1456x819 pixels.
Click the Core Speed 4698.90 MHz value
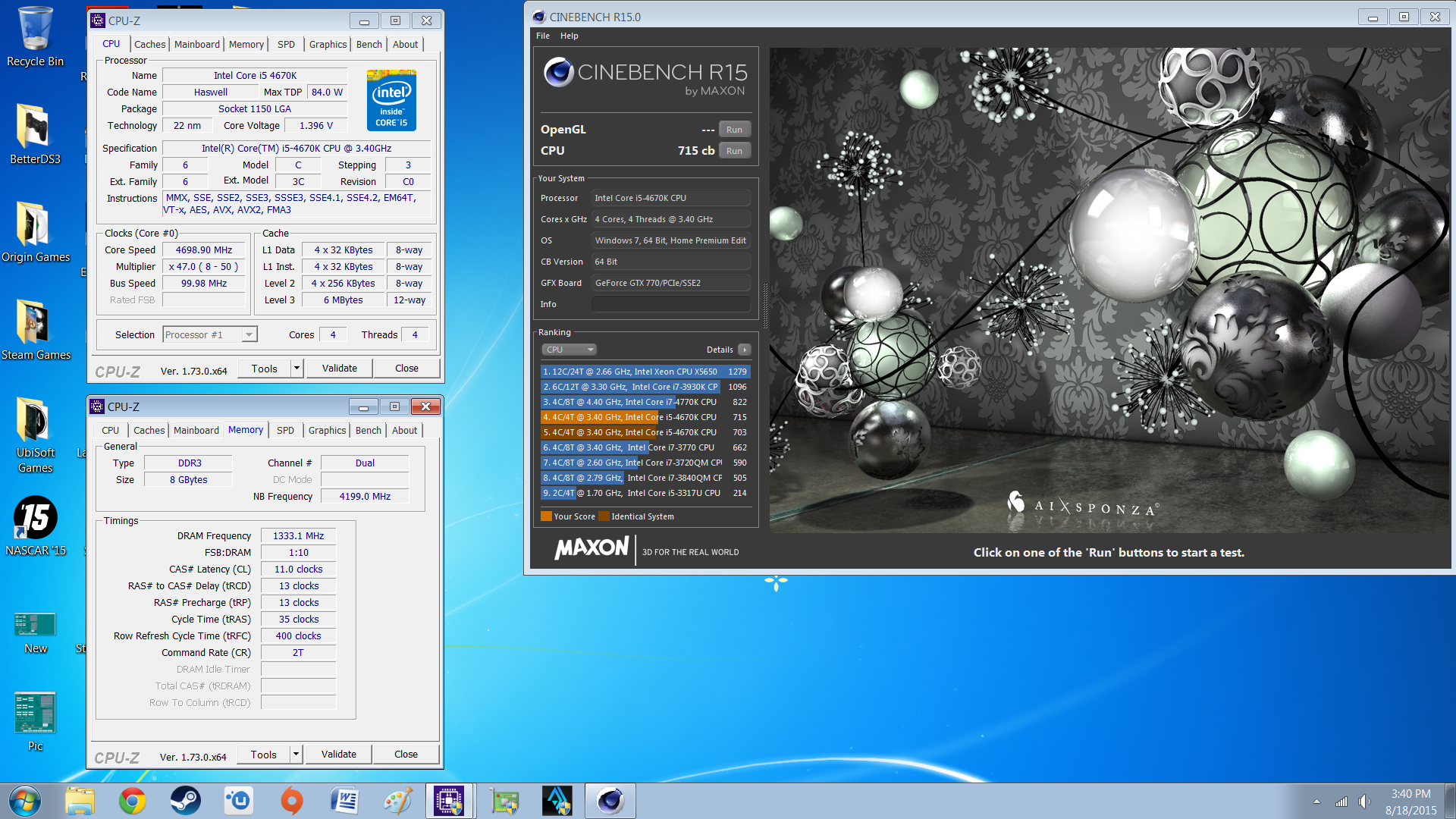[x=204, y=249]
